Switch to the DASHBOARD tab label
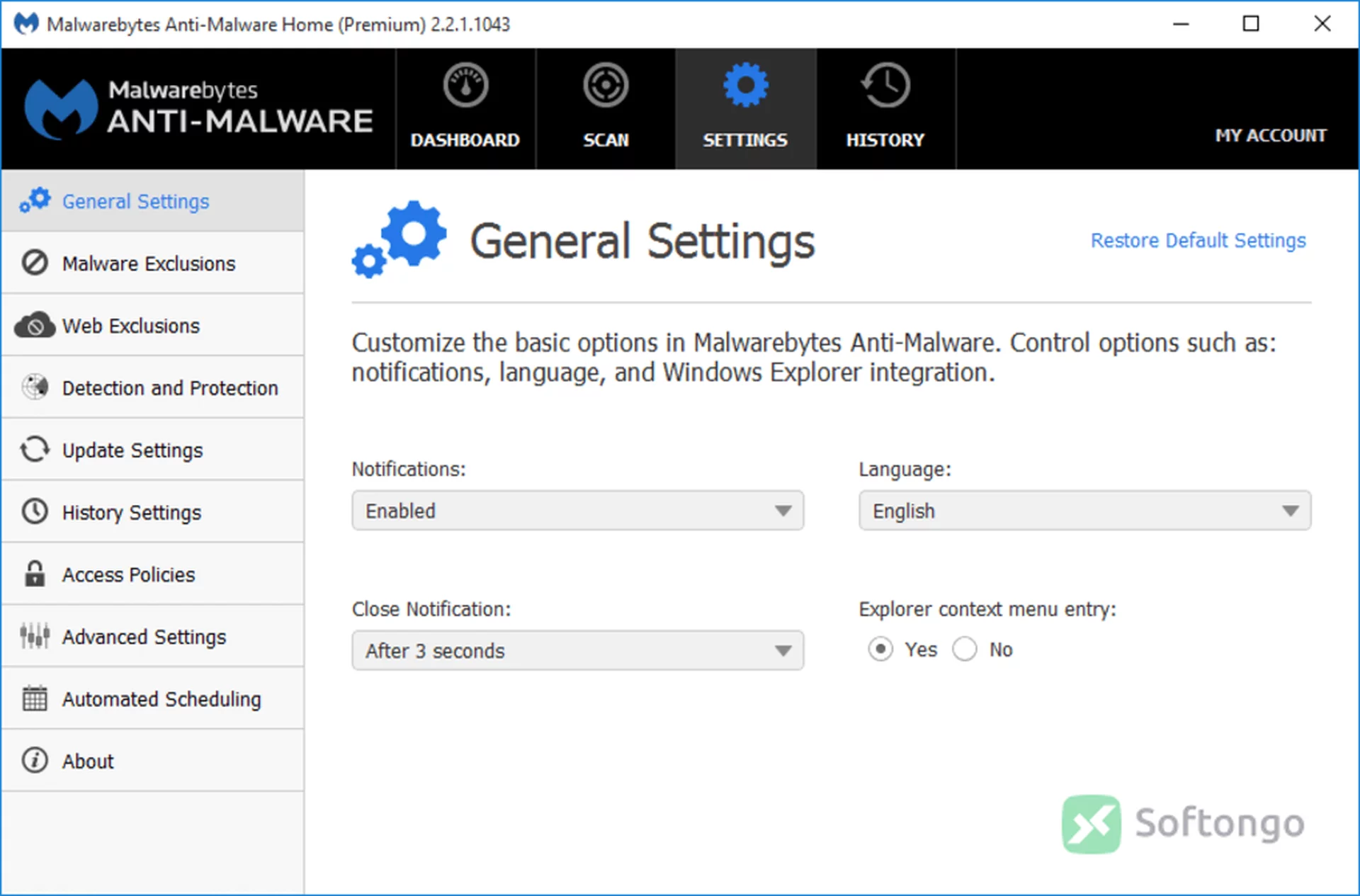This screenshot has height=896, width=1360. tap(465, 140)
